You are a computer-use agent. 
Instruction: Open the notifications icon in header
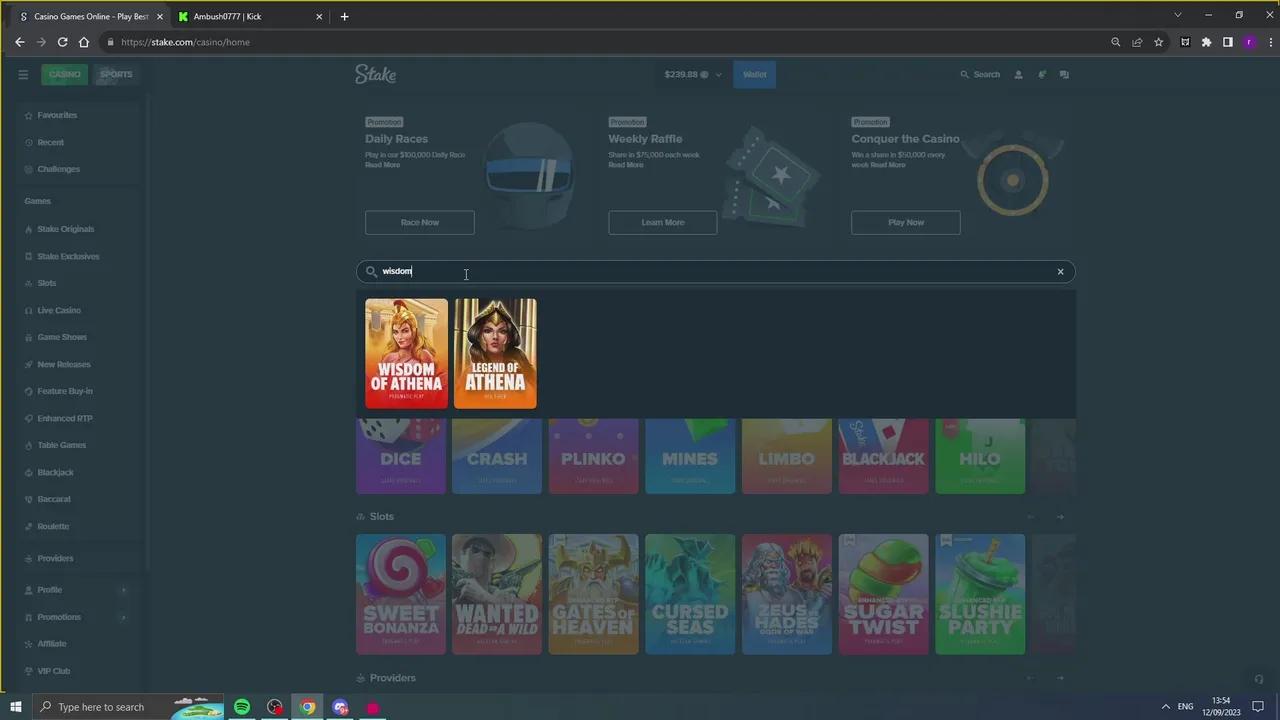click(x=1041, y=74)
